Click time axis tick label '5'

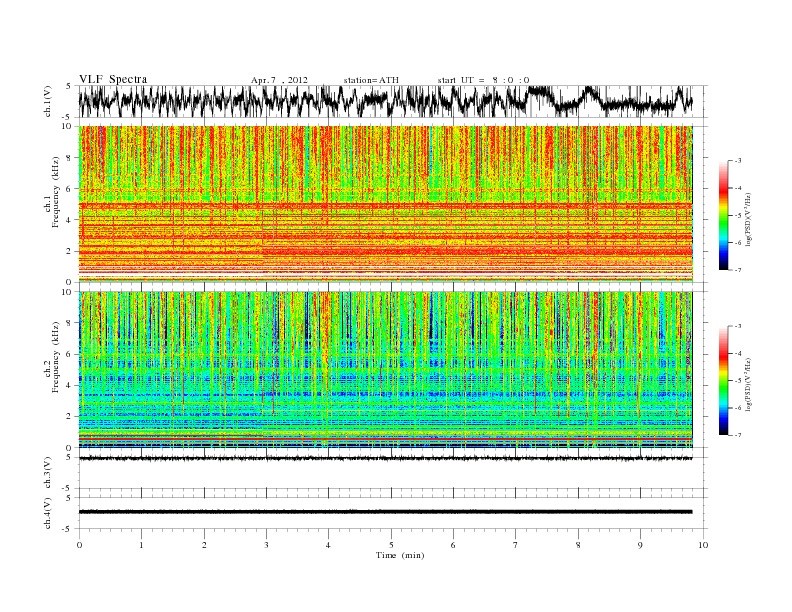[391, 545]
